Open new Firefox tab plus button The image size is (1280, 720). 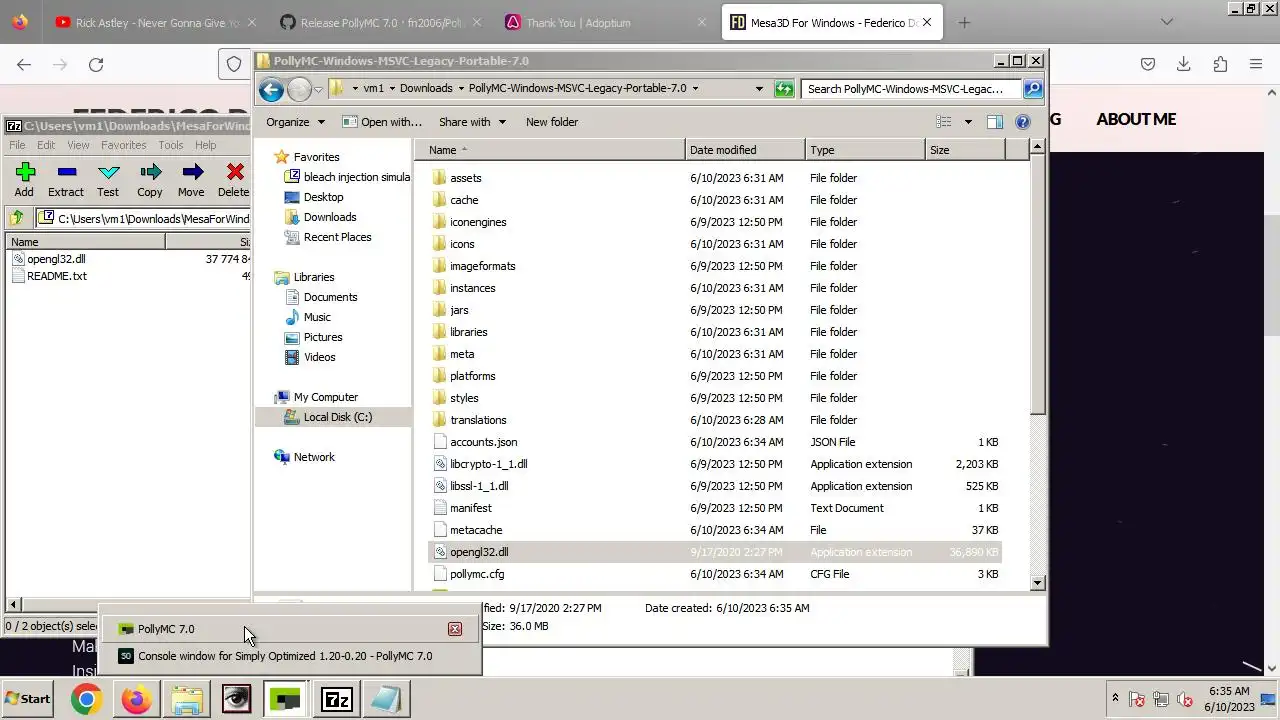964,22
